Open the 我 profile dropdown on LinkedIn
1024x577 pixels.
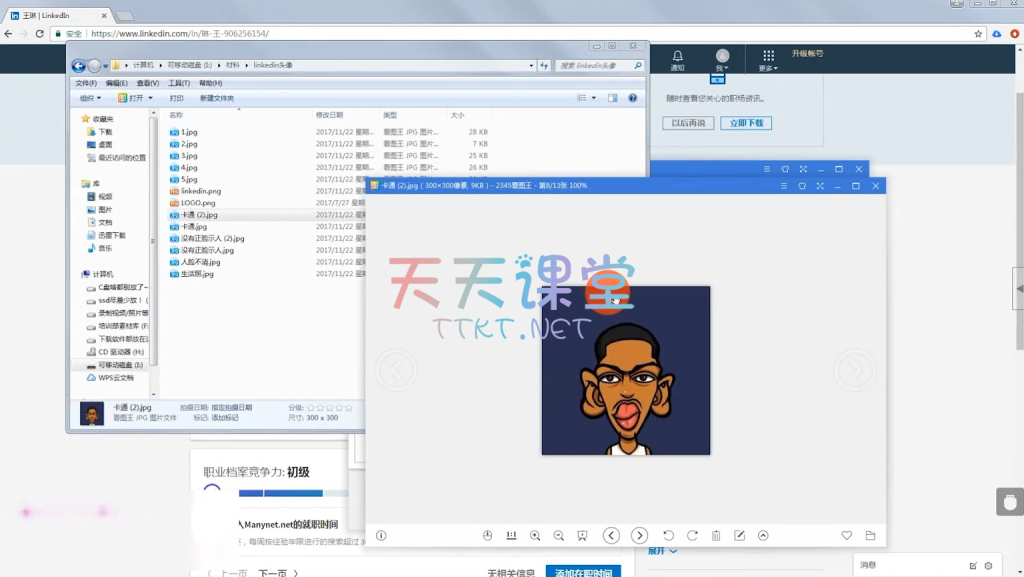[x=722, y=61]
